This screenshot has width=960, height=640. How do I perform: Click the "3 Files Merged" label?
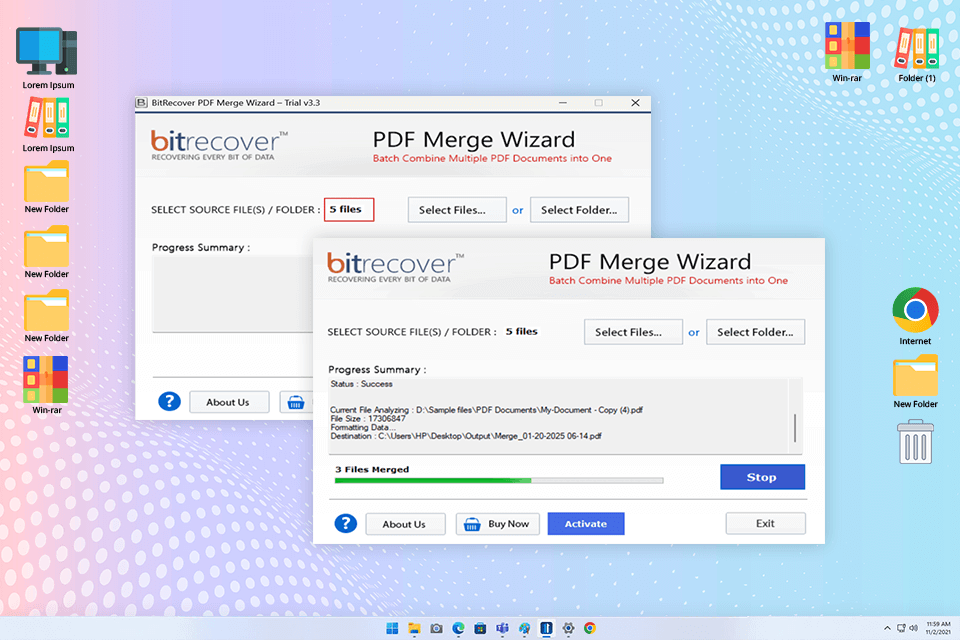[372, 469]
